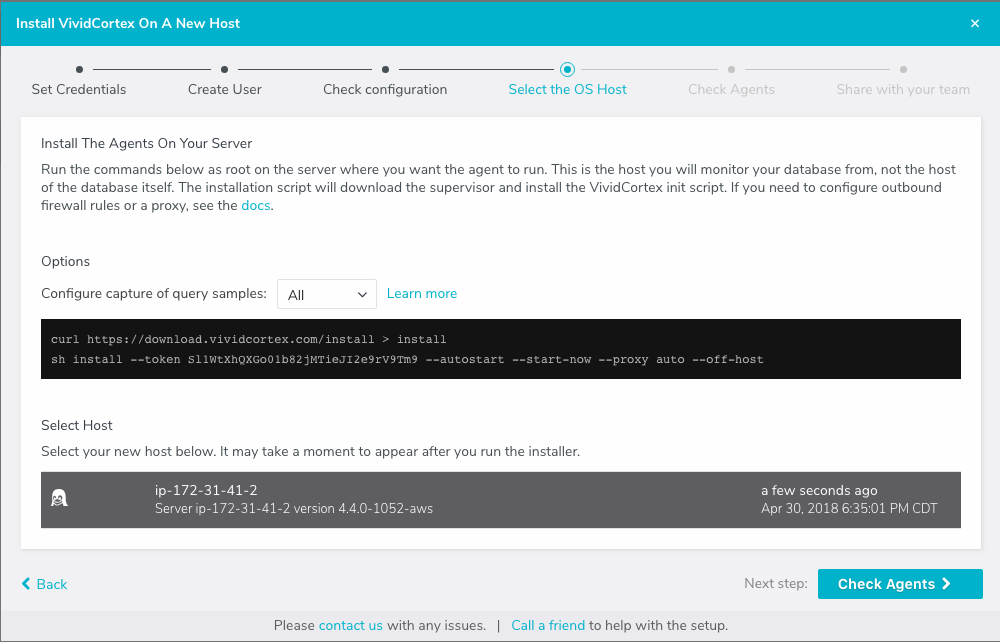The width and height of the screenshot is (1000, 642).
Task: Click the 'Install The Agents On Your Server' heading
Action: tap(147, 143)
